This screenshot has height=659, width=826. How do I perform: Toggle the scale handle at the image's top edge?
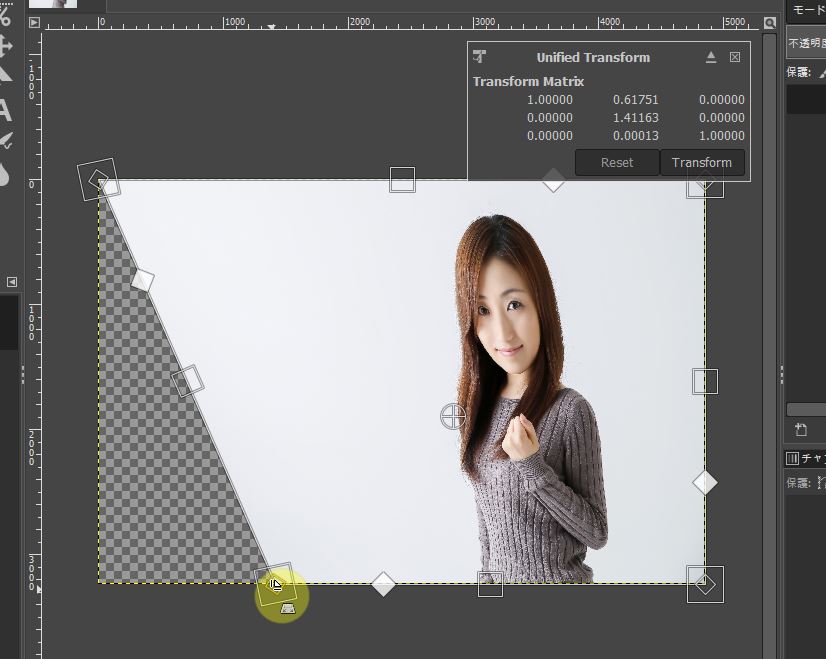pyautogui.click(x=402, y=179)
